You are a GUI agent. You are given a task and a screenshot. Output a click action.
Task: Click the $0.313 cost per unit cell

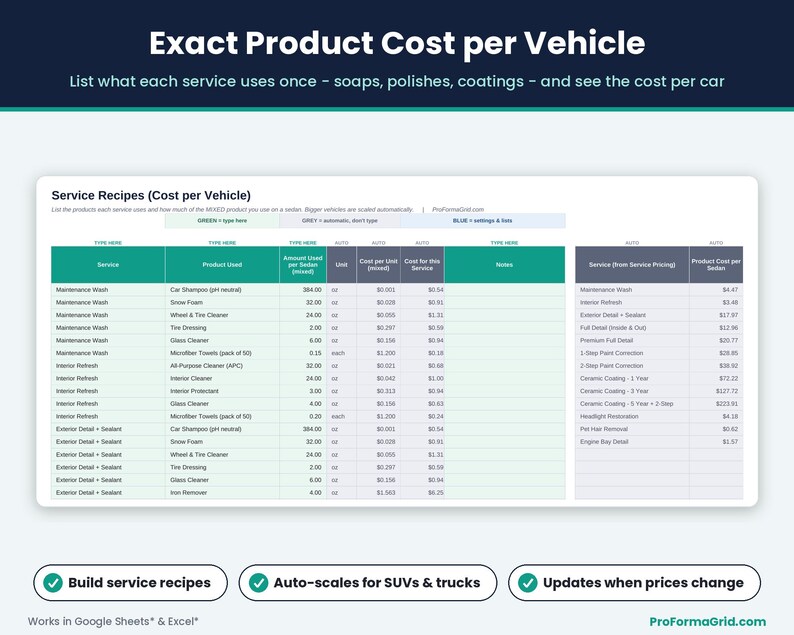[378, 391]
